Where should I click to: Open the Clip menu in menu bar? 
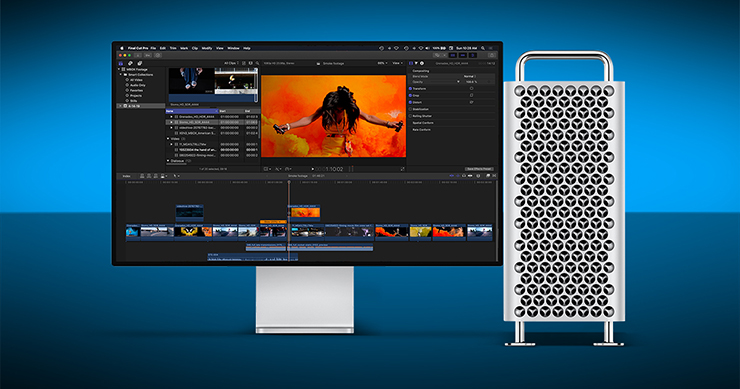click(x=194, y=48)
